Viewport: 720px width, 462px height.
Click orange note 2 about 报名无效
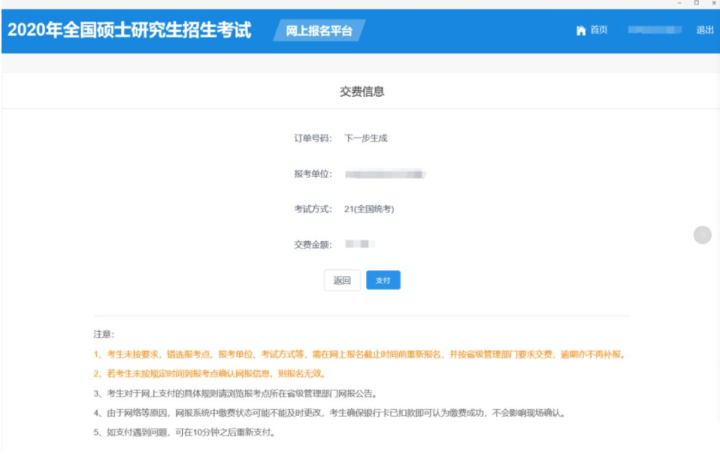pyautogui.click(x=211, y=373)
